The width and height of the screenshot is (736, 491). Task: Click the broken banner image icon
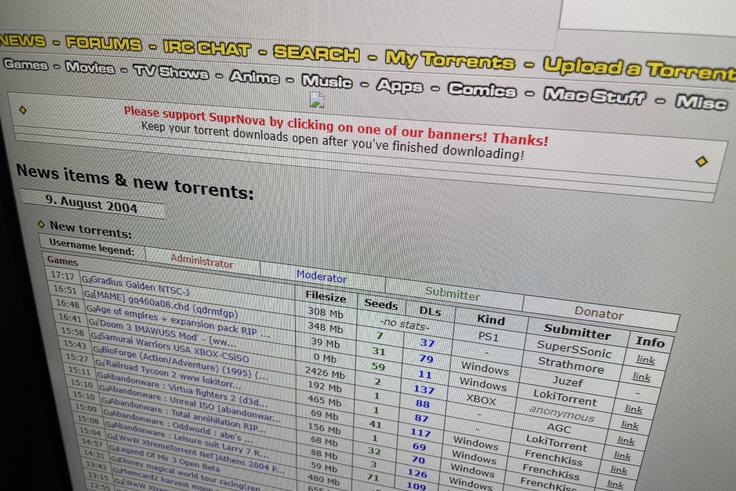[317, 100]
